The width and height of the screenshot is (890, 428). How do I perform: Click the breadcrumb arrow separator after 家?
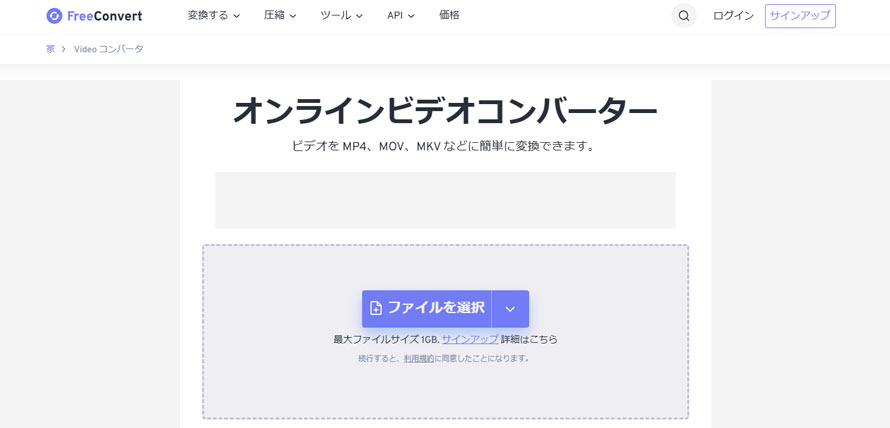[x=63, y=49]
